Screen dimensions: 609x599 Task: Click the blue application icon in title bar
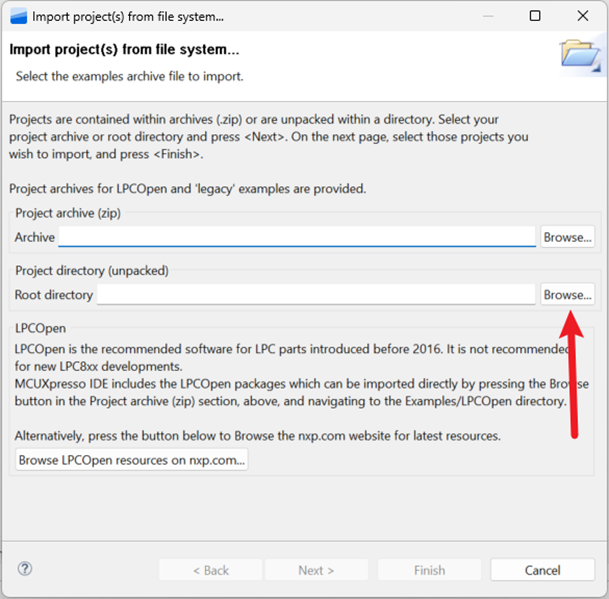click(19, 17)
